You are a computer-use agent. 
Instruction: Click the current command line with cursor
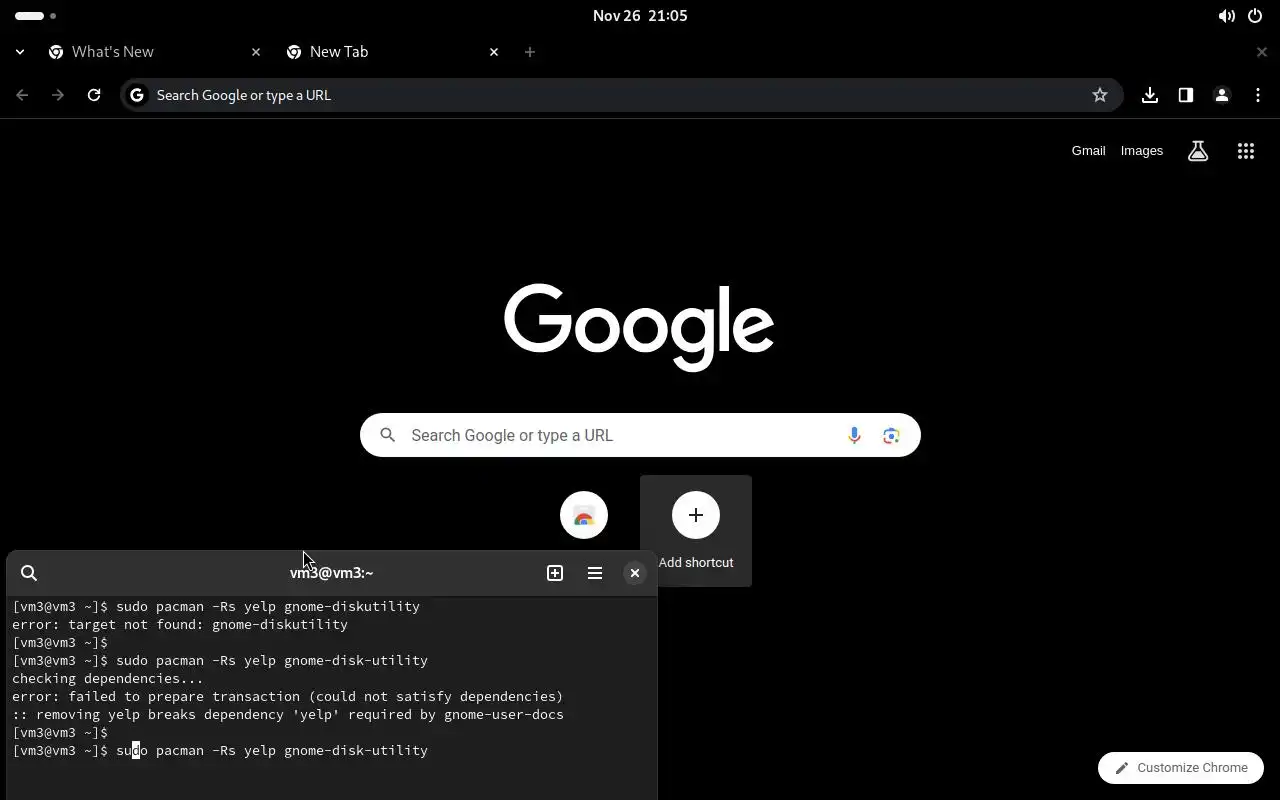[220, 750]
